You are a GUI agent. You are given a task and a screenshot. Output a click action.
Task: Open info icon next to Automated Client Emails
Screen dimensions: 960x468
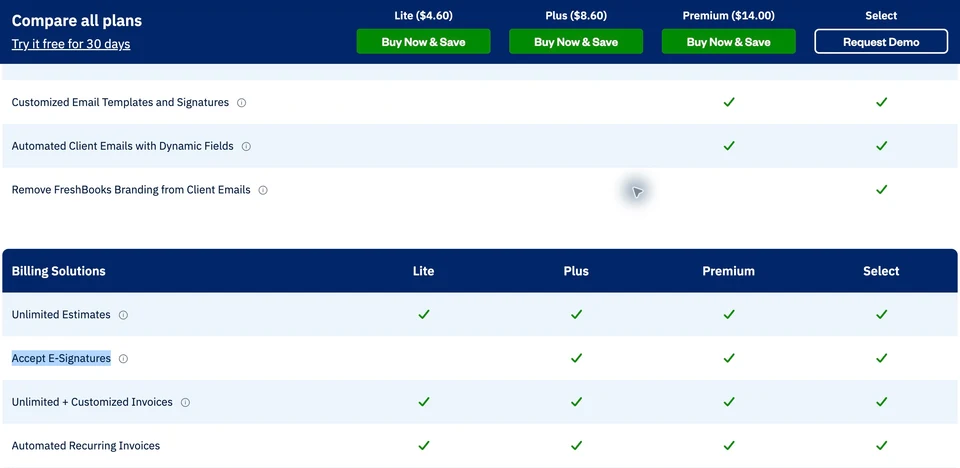pos(246,146)
